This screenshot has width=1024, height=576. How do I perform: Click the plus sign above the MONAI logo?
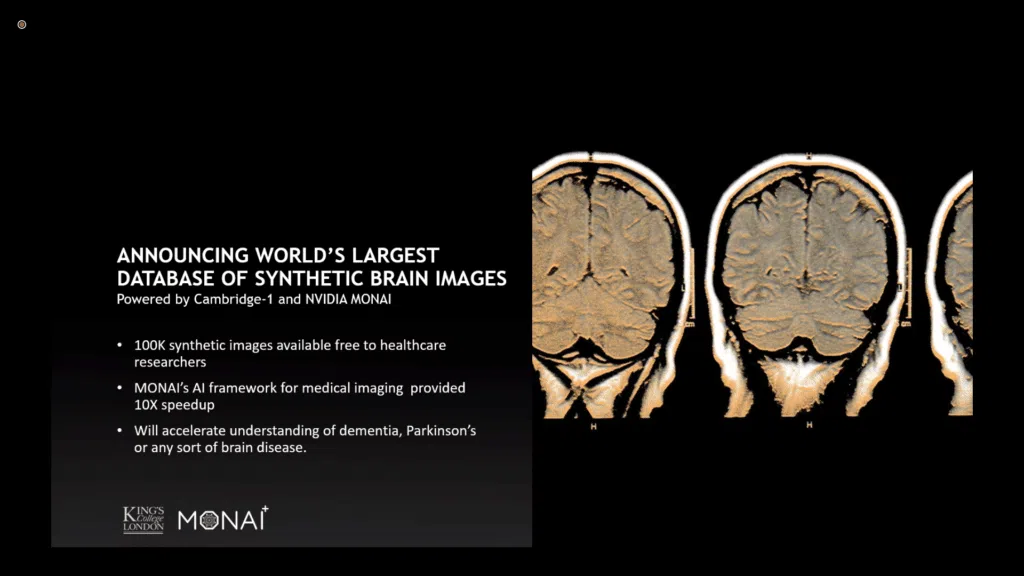coord(265,511)
